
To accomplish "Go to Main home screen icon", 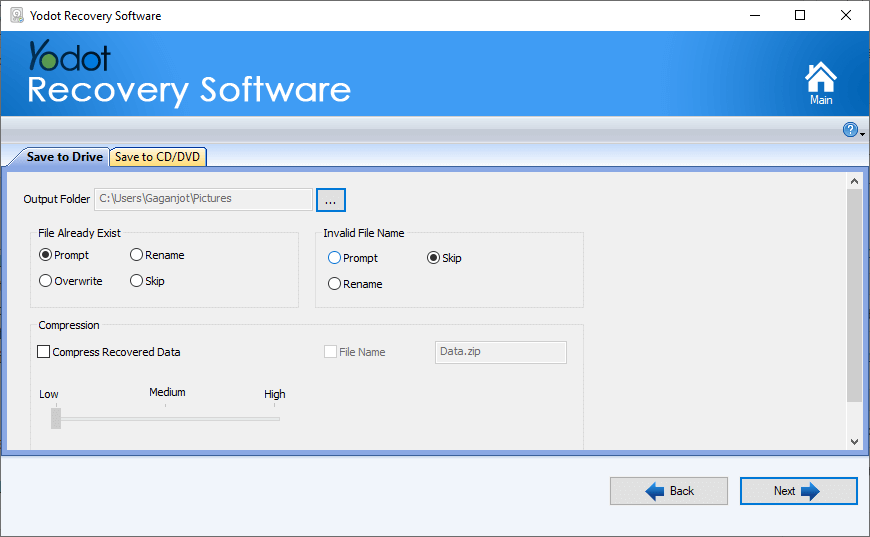I will pos(821,83).
